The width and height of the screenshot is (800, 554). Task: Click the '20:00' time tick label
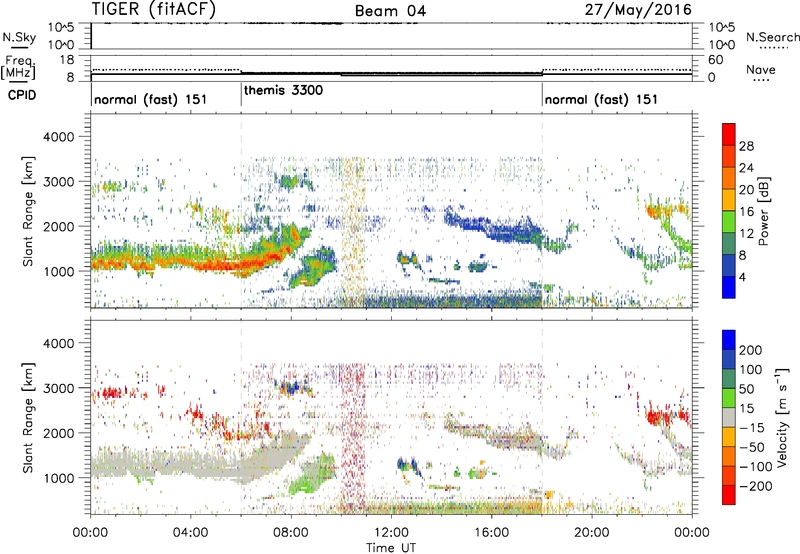[591, 533]
